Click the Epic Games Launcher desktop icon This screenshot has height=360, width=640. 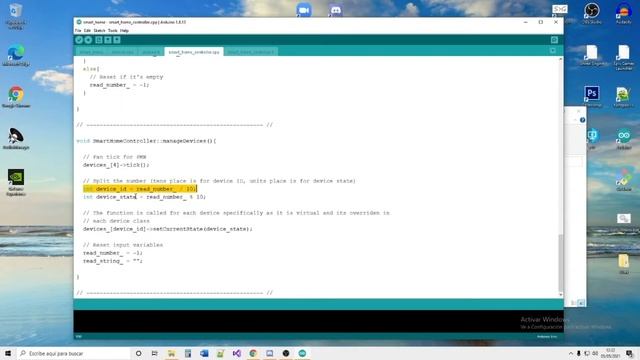623,57
